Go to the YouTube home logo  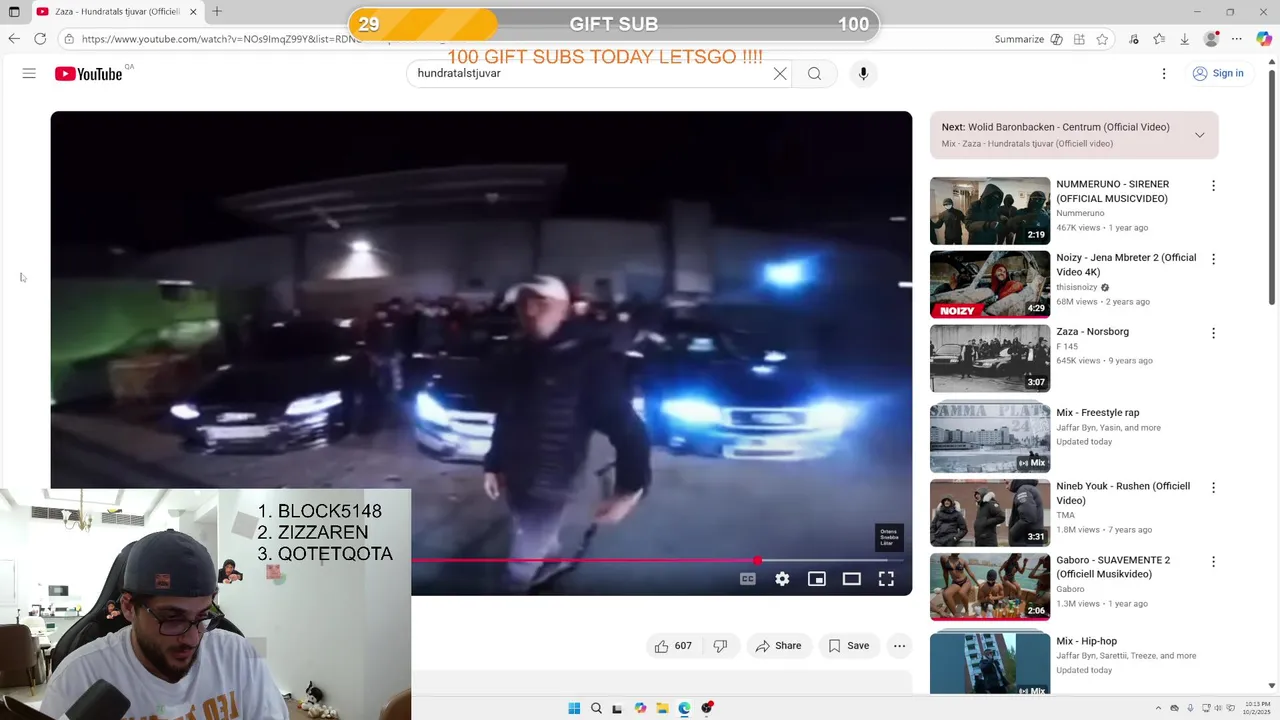(88, 74)
